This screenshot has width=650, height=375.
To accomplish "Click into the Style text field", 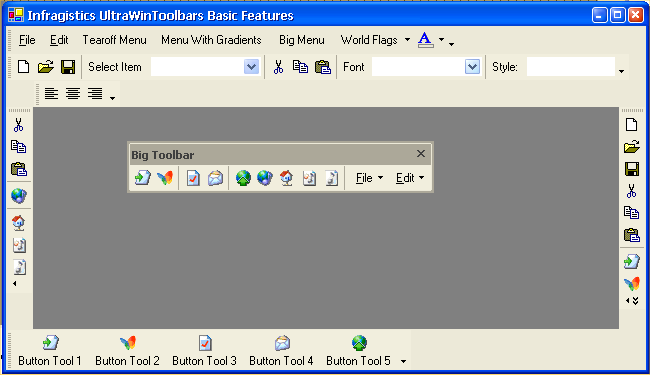I will click(571, 67).
